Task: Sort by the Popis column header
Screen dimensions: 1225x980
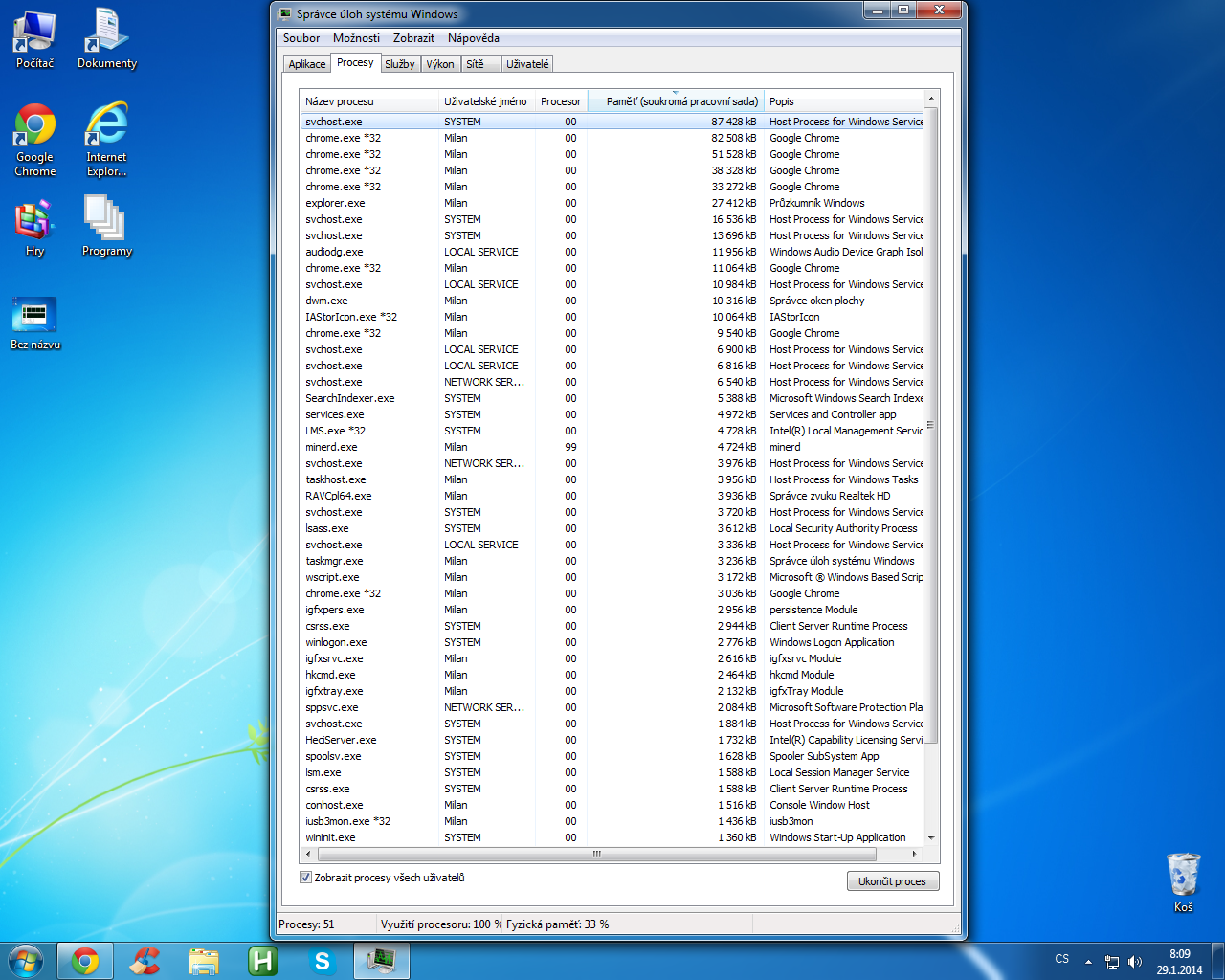Action: [844, 101]
